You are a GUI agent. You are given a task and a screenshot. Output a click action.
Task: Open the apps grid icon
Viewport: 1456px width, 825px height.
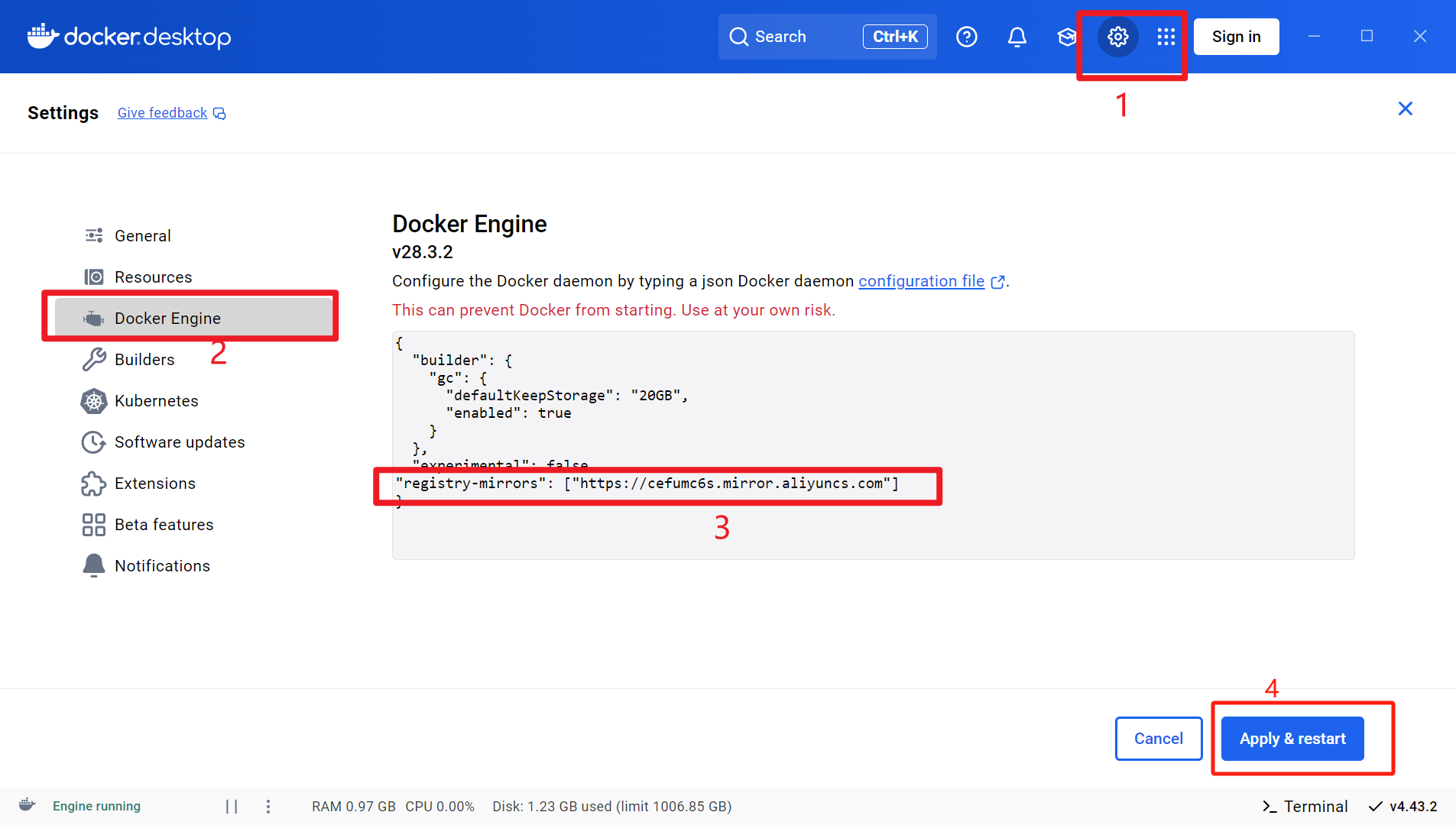1166,37
